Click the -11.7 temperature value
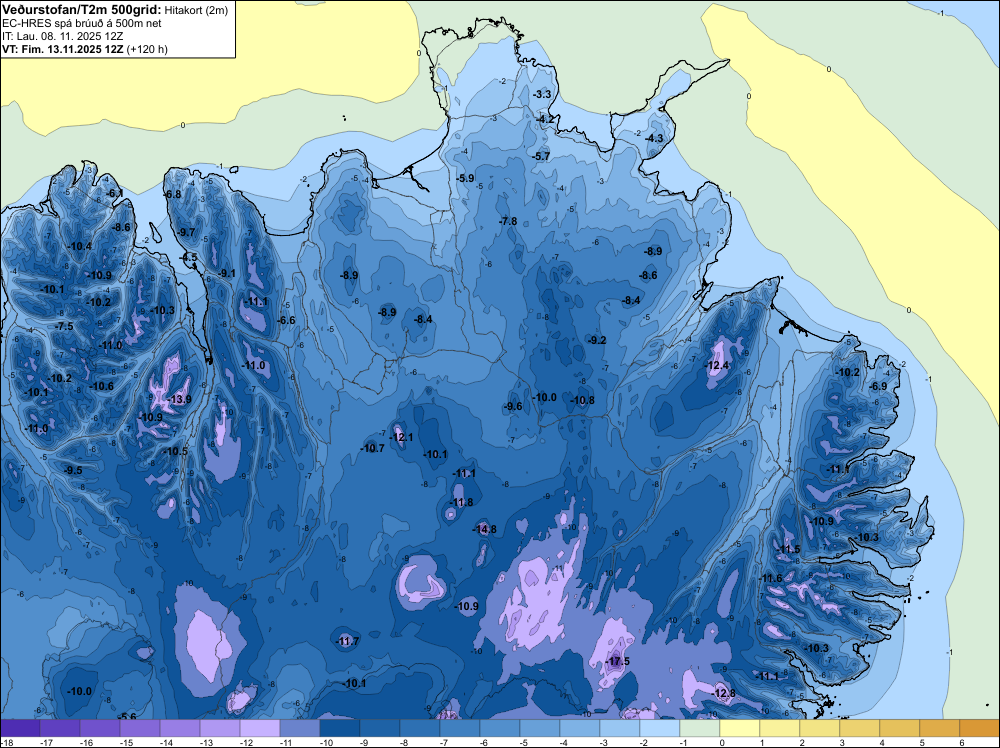Image resolution: width=1000 pixels, height=748 pixels. pyautogui.click(x=348, y=642)
